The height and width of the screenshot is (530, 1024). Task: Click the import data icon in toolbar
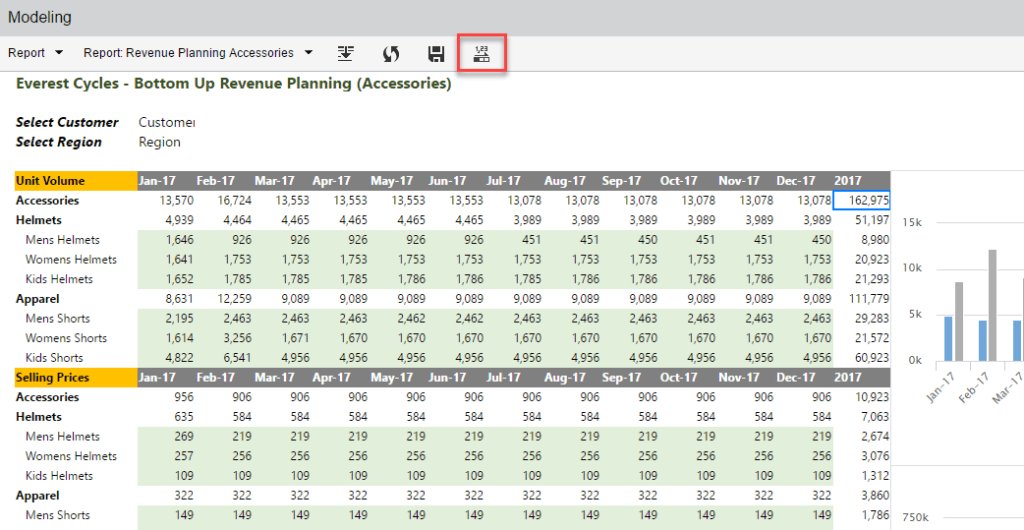point(345,54)
